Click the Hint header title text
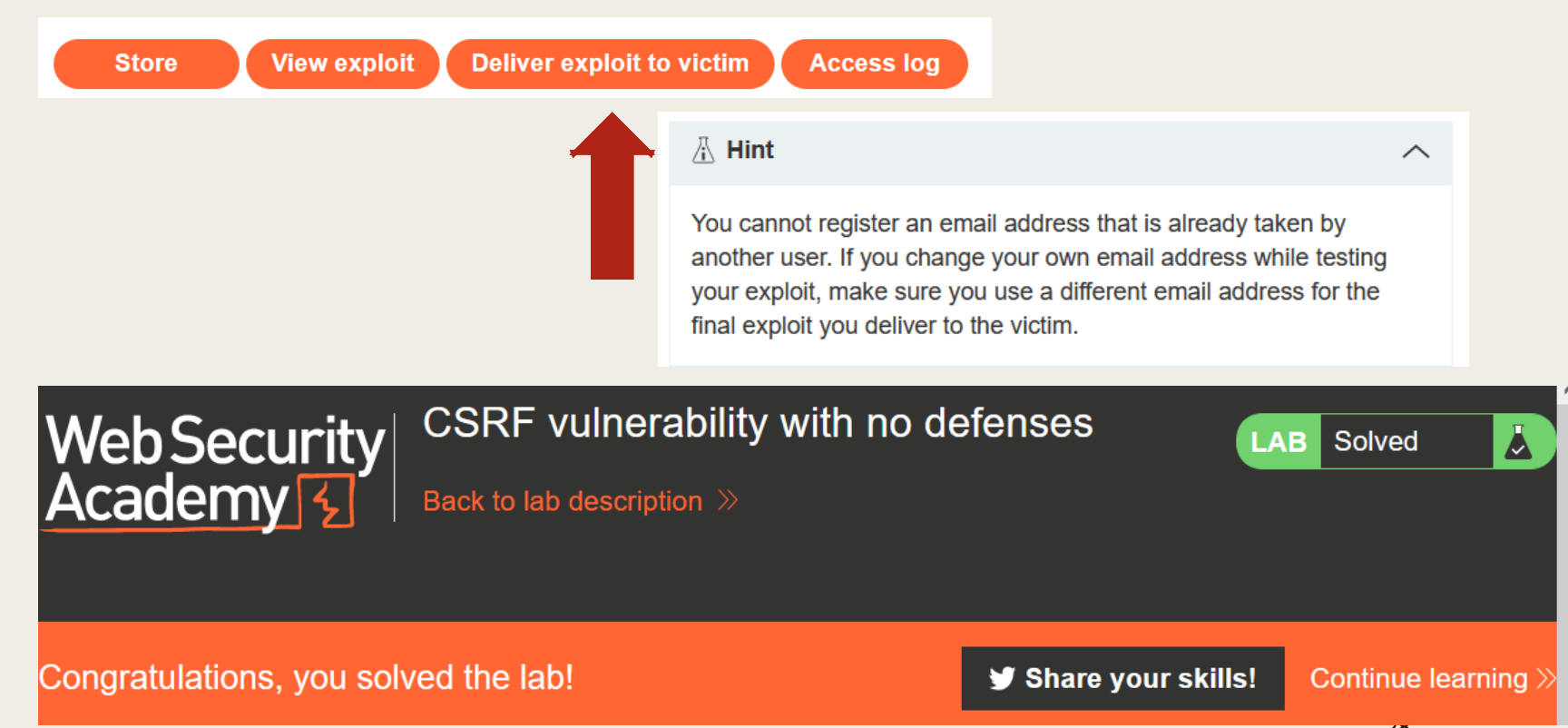 [750, 150]
